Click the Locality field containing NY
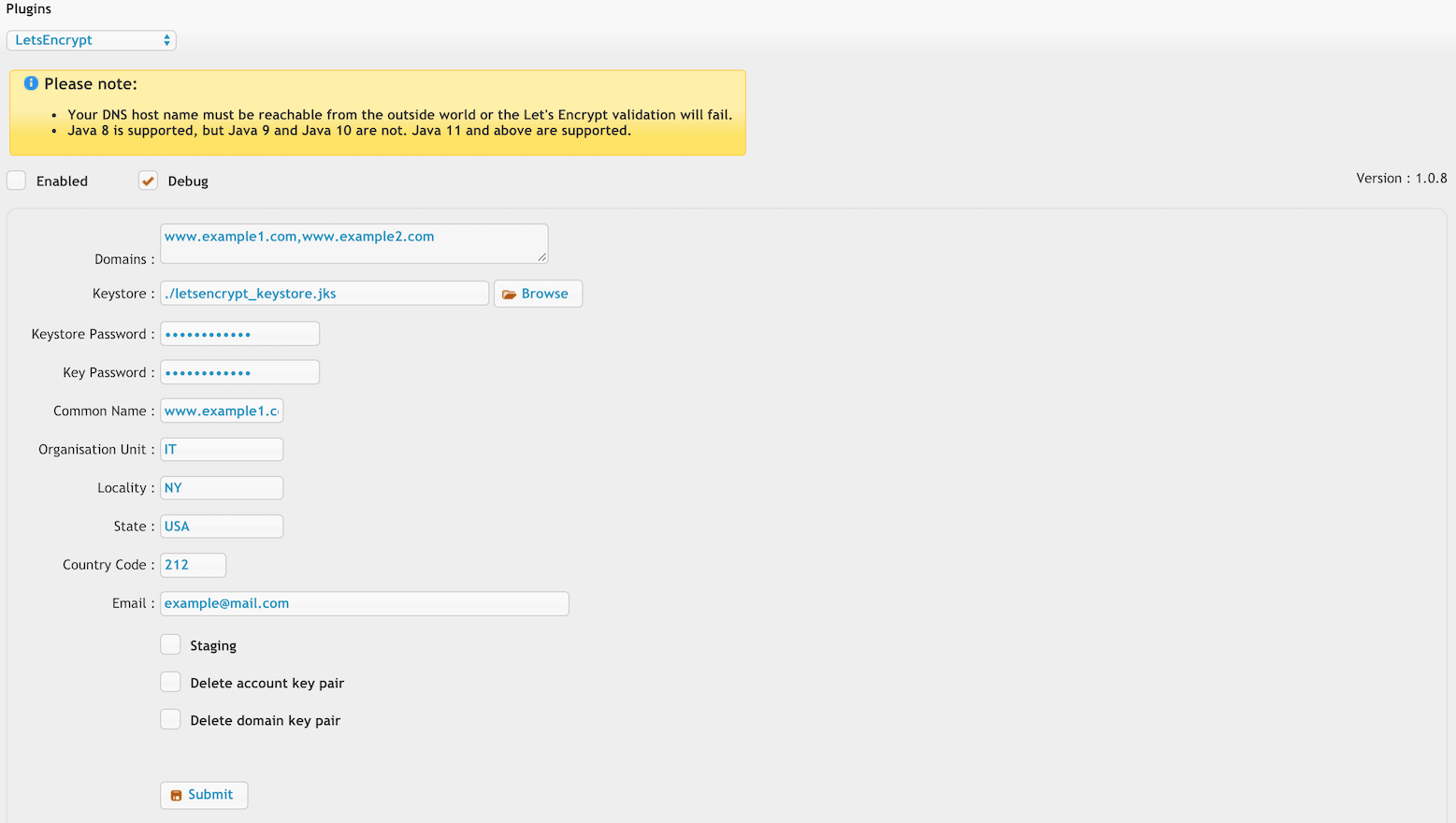This screenshot has height=823, width=1456. 222,487
